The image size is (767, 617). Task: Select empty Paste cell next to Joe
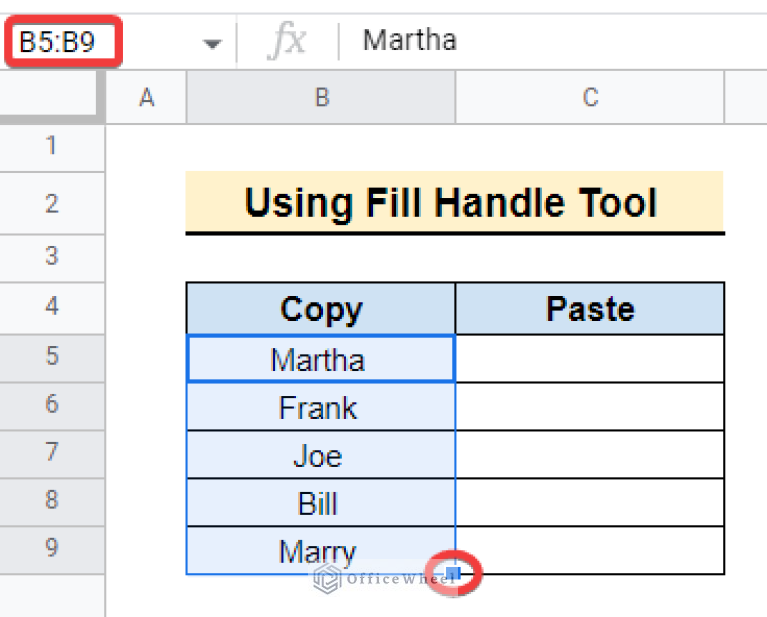click(x=590, y=455)
